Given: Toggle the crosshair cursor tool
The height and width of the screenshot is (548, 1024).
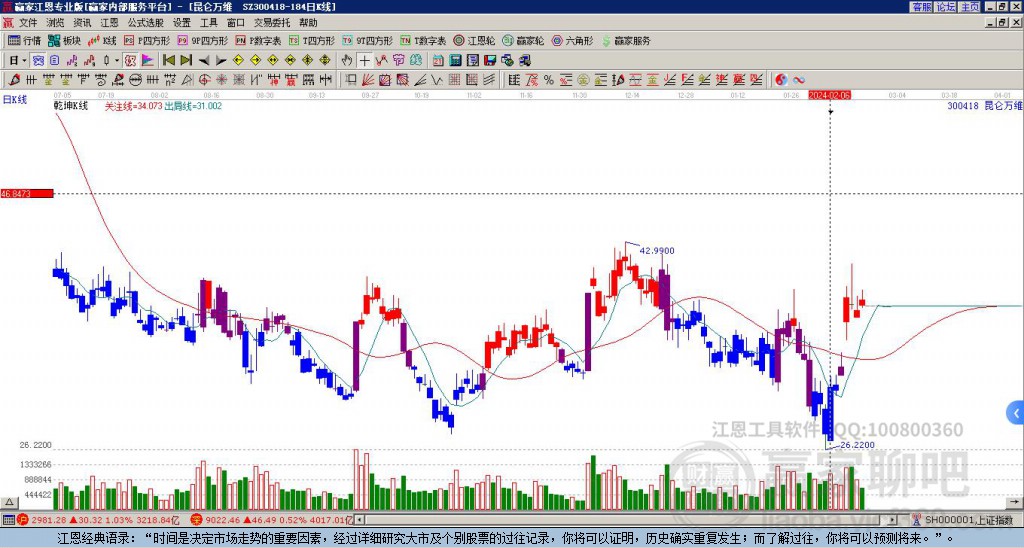Looking at the screenshot, I should [x=364, y=61].
